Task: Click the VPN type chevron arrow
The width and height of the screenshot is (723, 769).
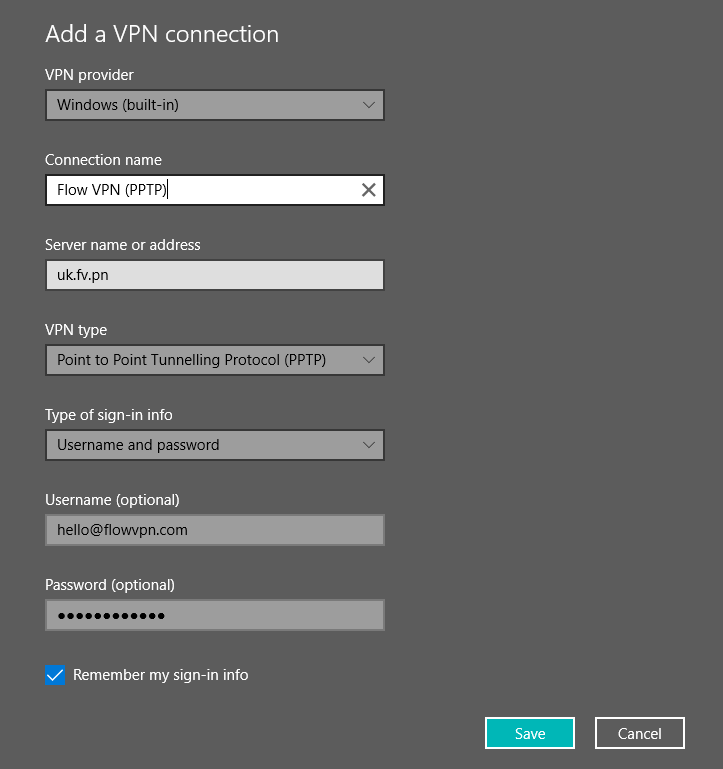Action: point(368,360)
